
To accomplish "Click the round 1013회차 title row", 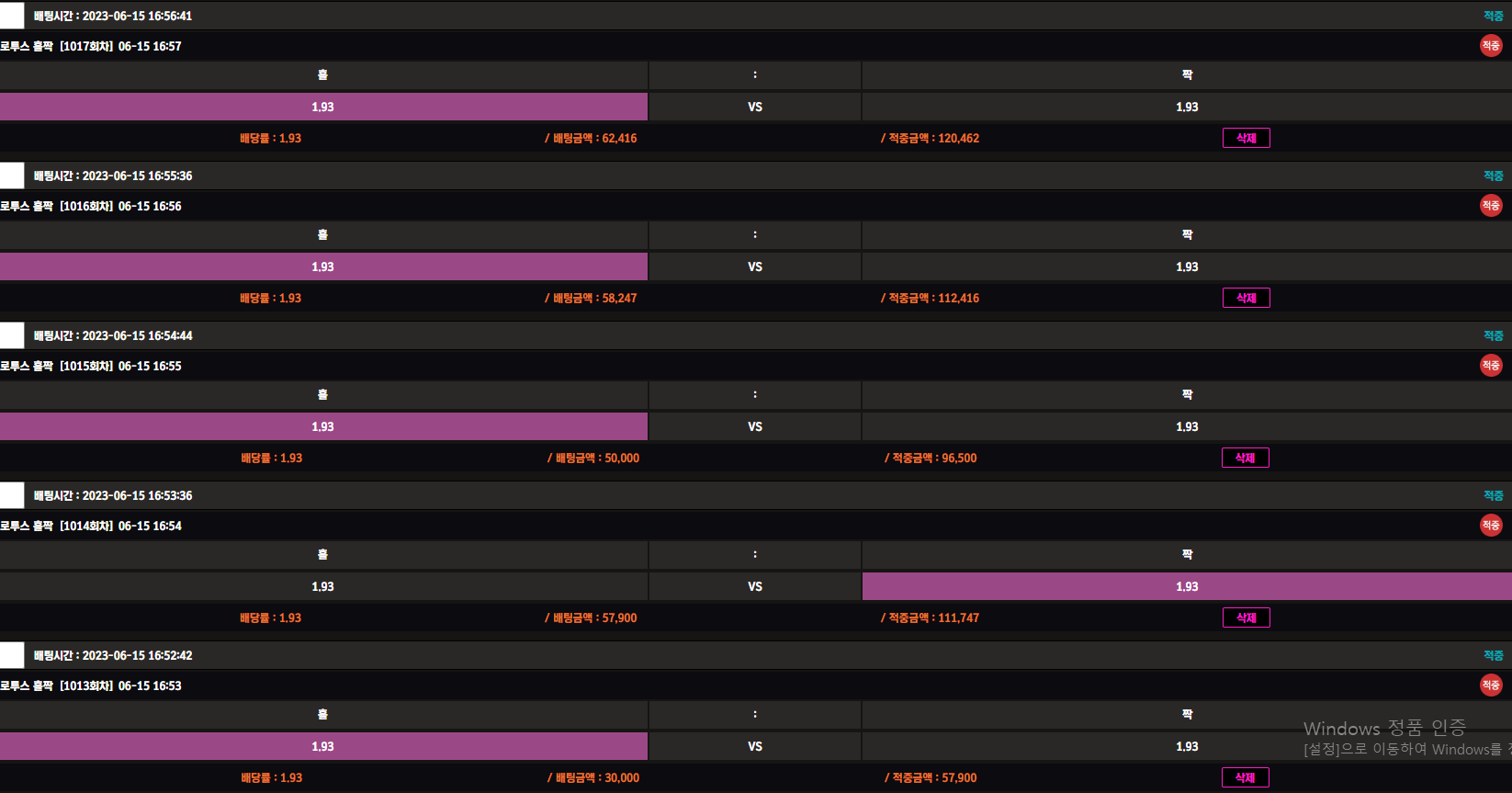I will point(91,685).
